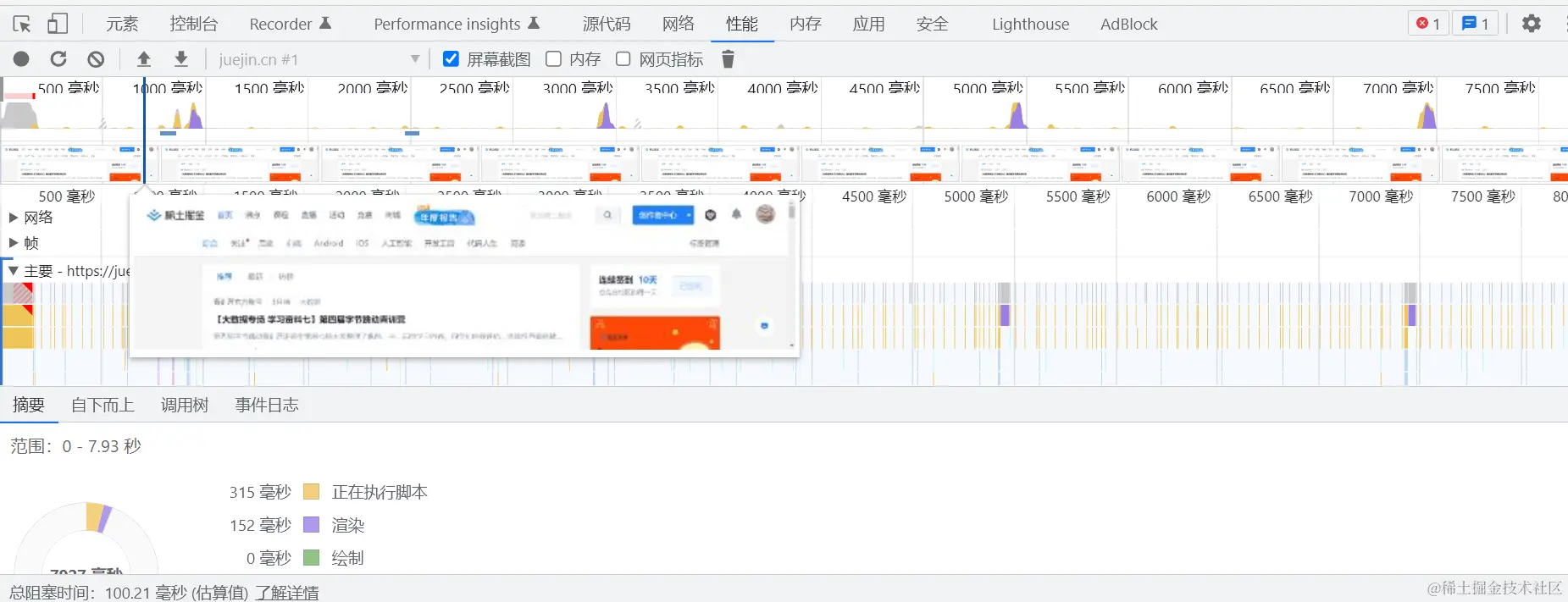
Task: Start recording with the record circle button
Action: (x=21, y=59)
